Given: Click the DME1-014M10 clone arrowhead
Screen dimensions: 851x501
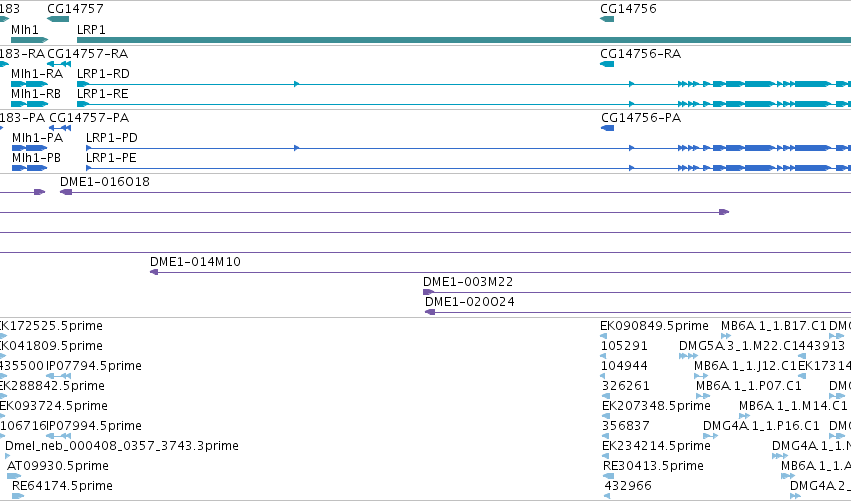Looking at the screenshot, I should [x=154, y=272].
